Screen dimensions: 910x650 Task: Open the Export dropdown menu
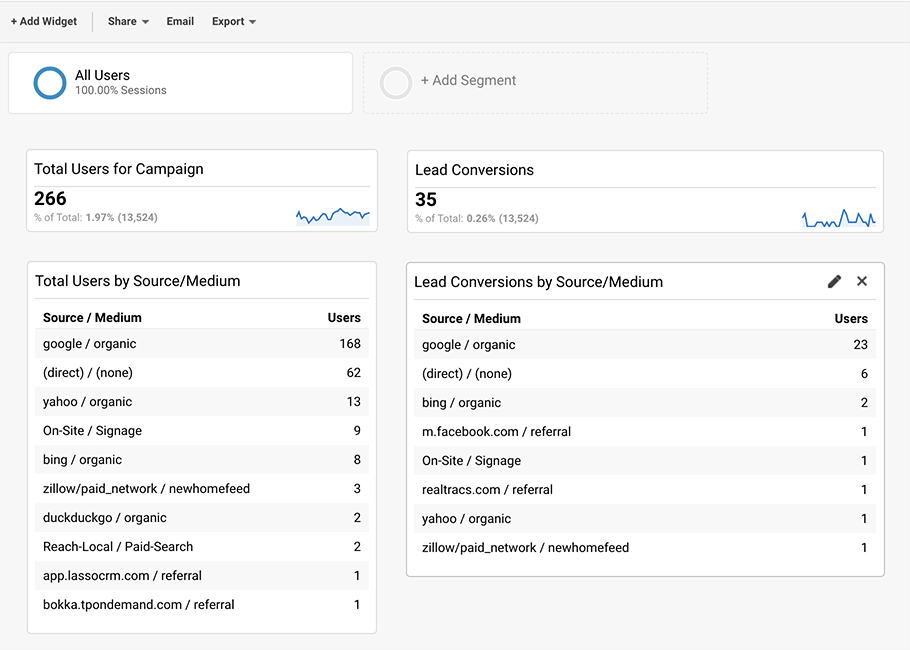(x=234, y=21)
